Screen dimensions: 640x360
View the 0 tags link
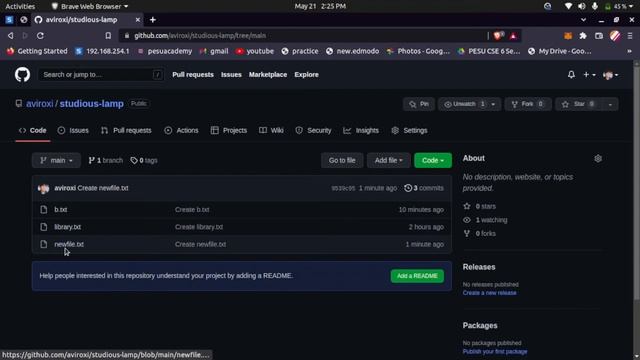coord(144,160)
